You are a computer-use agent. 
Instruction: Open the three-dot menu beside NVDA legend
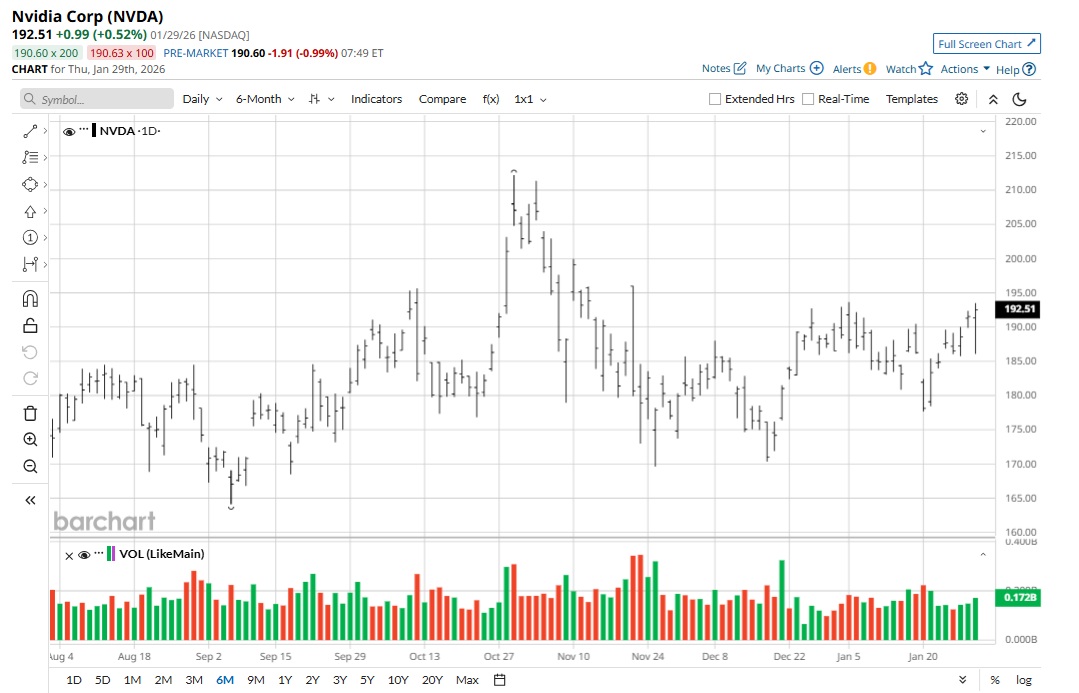pos(84,129)
